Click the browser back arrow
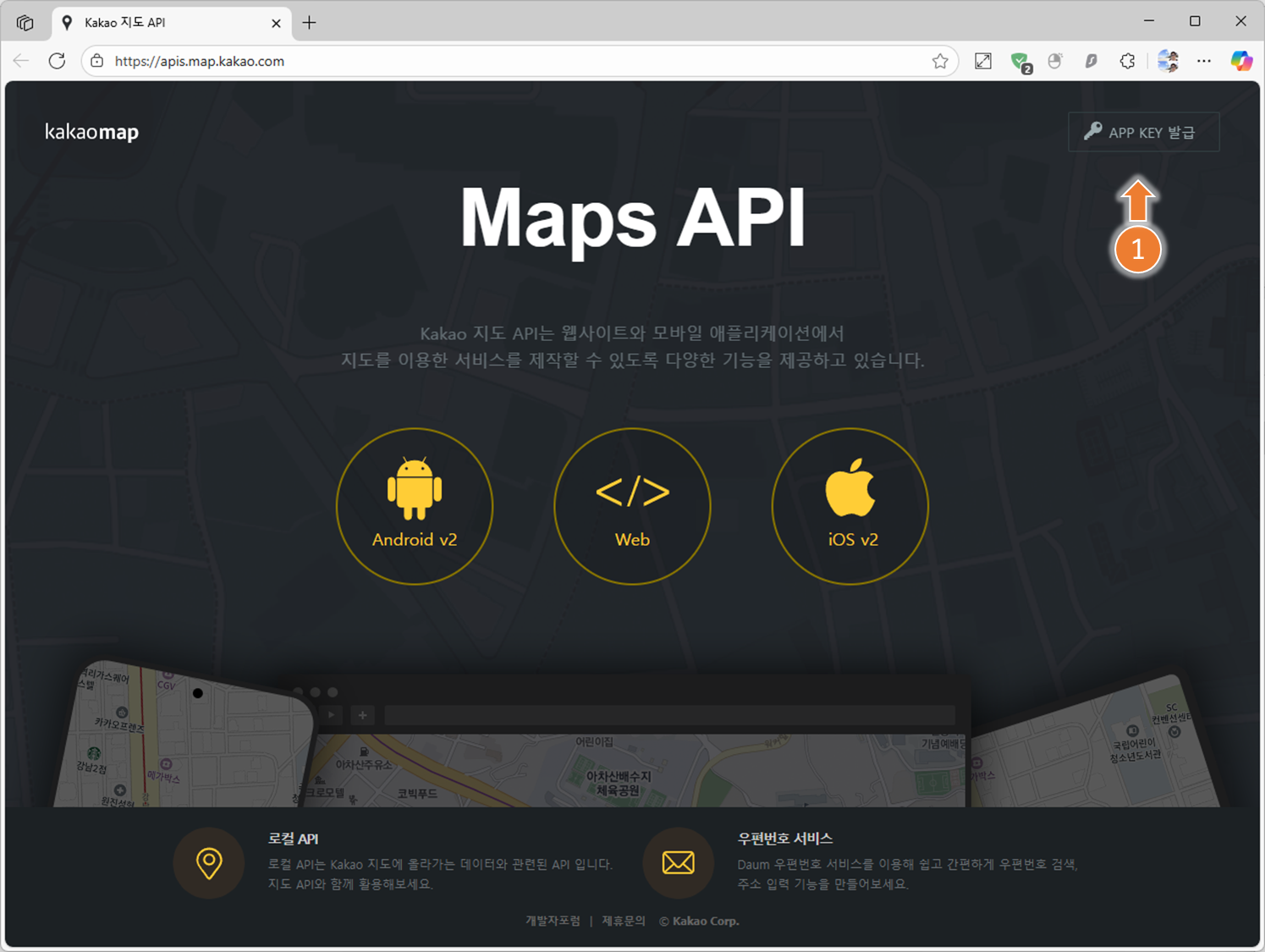1265x952 pixels. tap(21, 61)
